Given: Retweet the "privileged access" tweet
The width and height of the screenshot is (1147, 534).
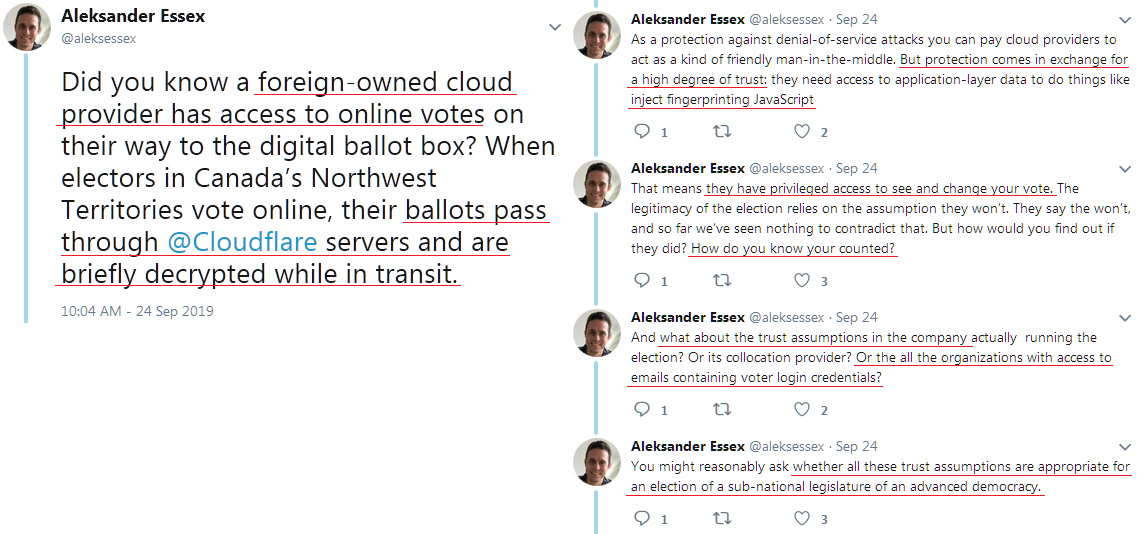Looking at the screenshot, I should (x=721, y=280).
